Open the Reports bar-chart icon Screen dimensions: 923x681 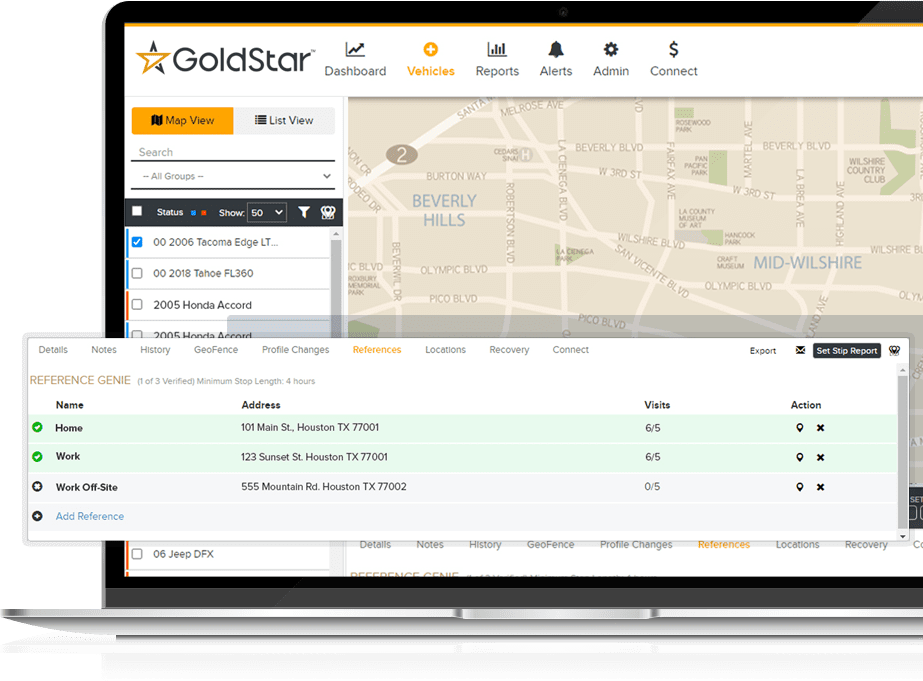[x=497, y=49]
